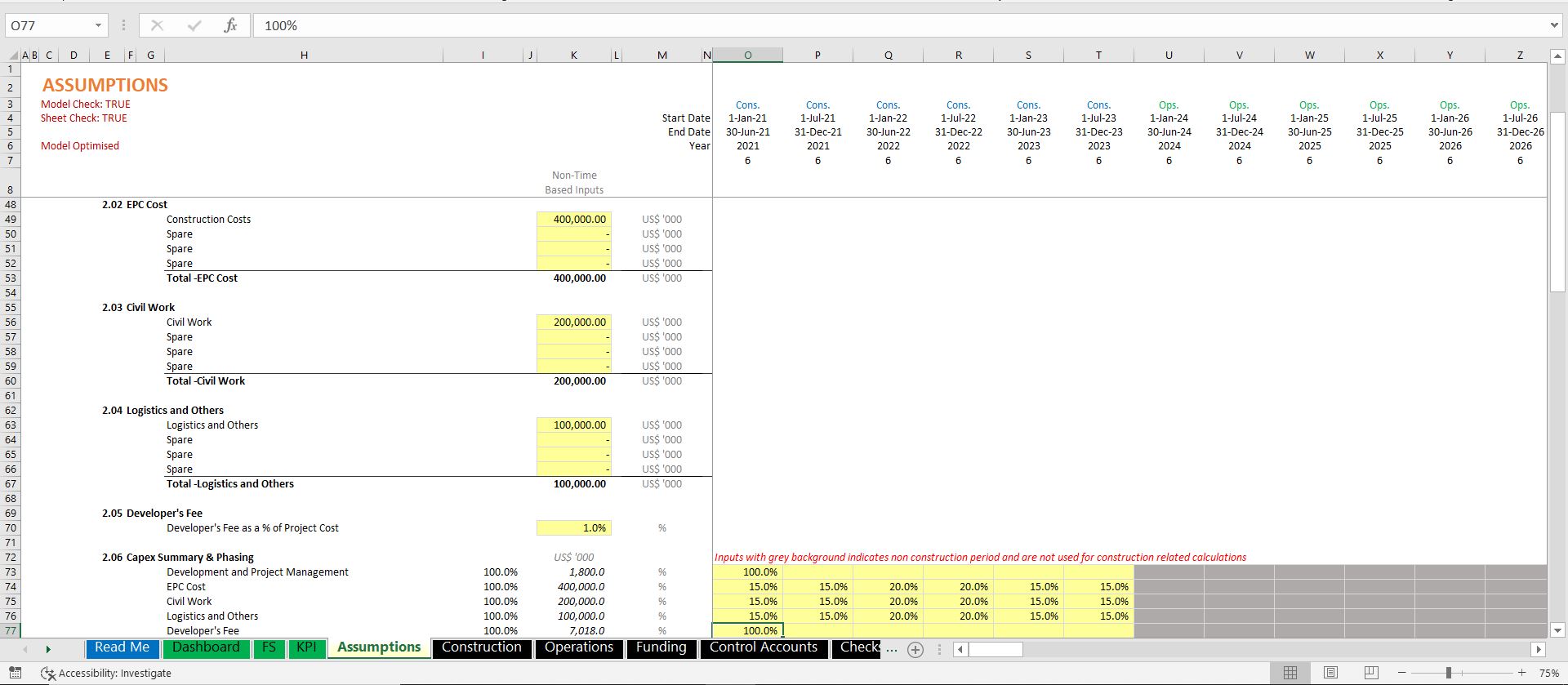The height and width of the screenshot is (685, 1568).
Task: Select column K header
Action: coord(574,56)
